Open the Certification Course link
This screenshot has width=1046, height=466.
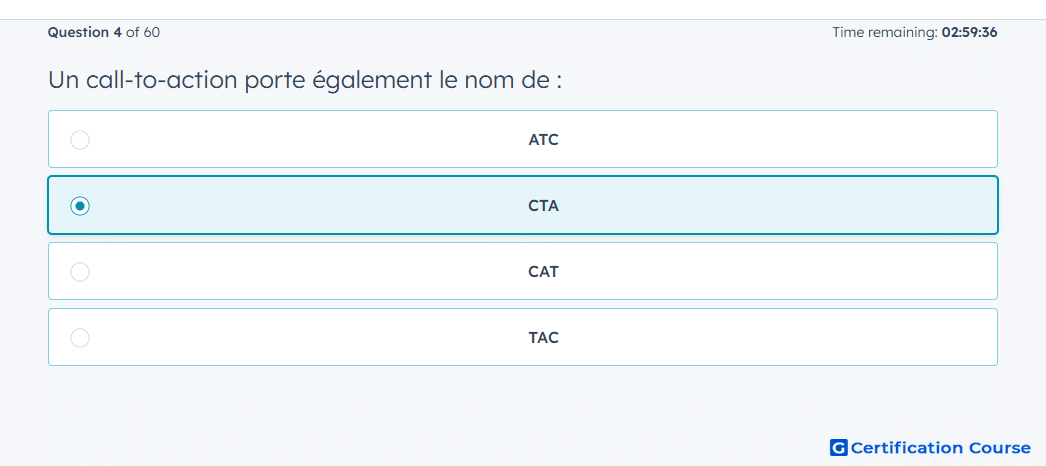pos(941,447)
